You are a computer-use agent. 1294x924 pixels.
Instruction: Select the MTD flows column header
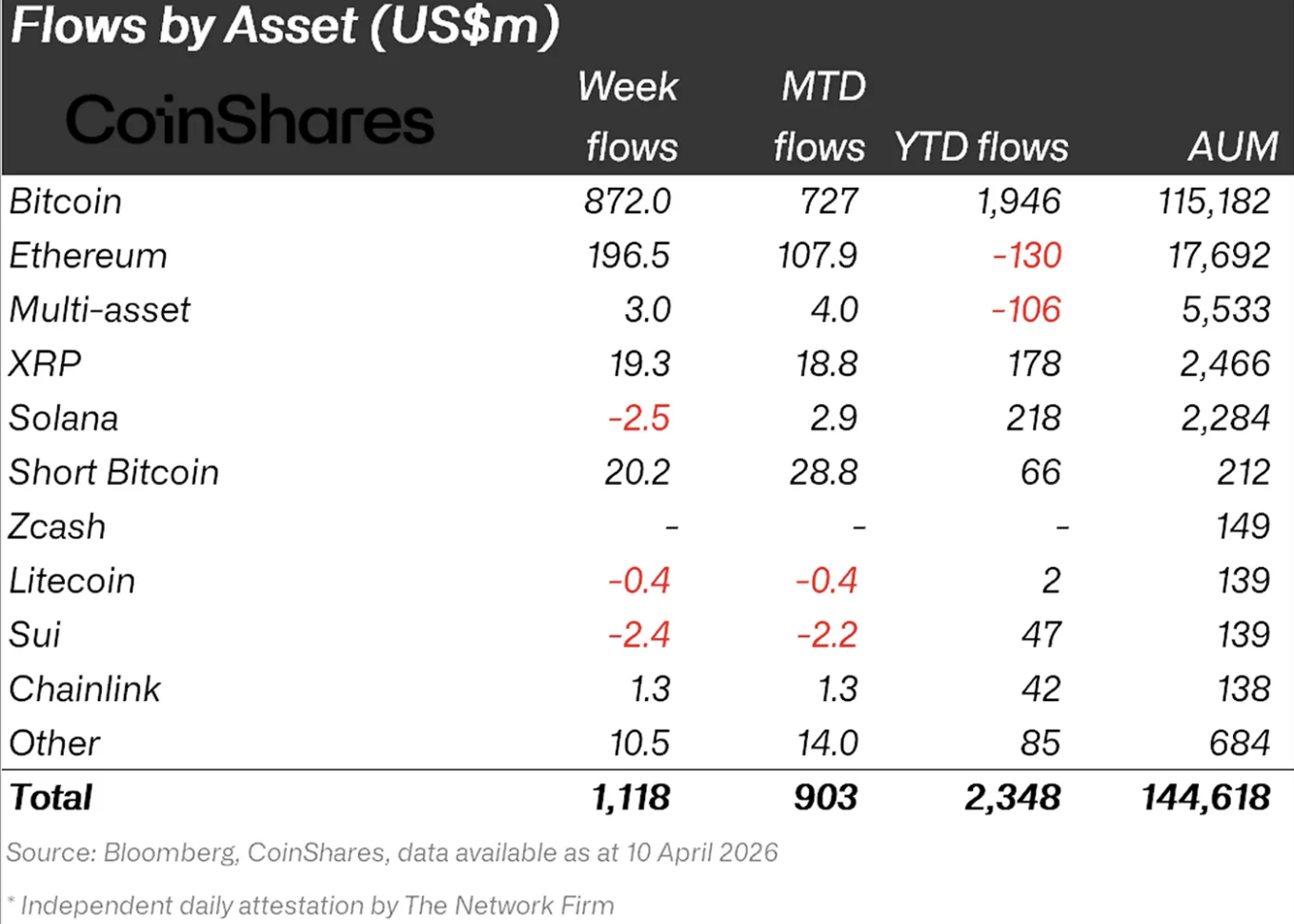coord(821,117)
